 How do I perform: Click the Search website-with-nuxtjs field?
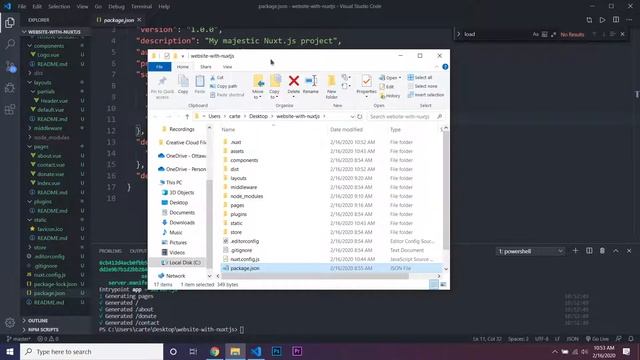tap(405, 117)
